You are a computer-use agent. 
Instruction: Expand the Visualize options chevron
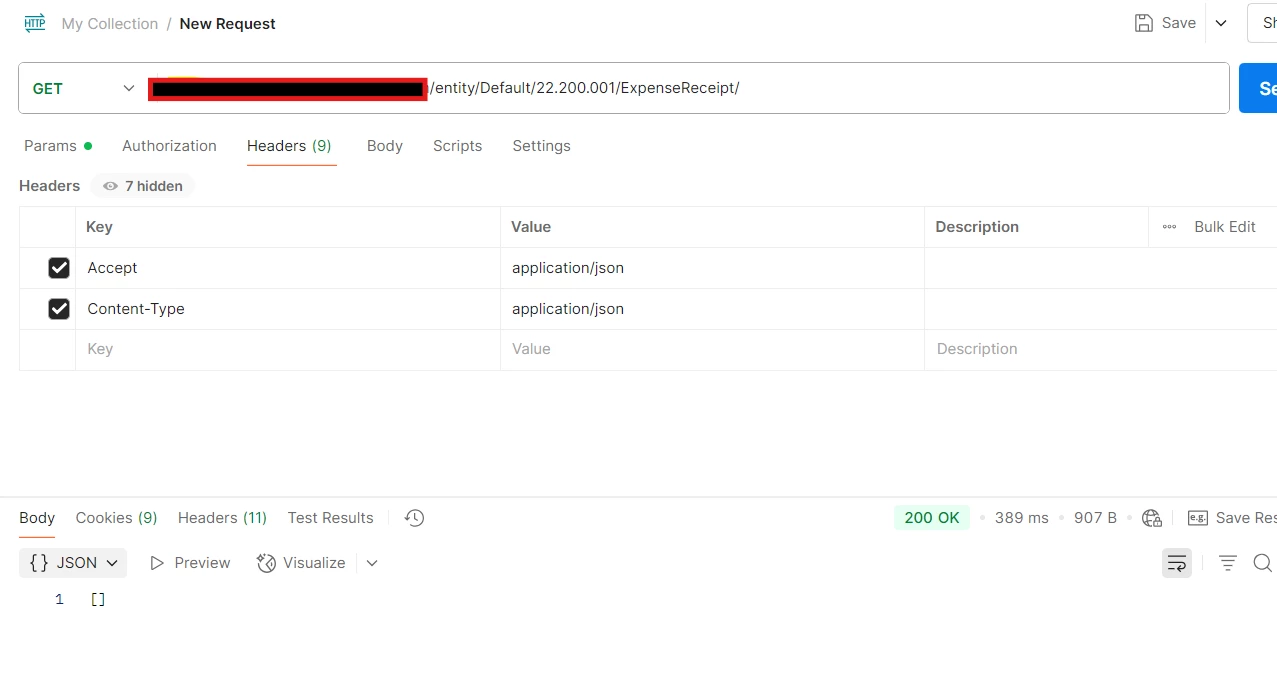point(372,563)
